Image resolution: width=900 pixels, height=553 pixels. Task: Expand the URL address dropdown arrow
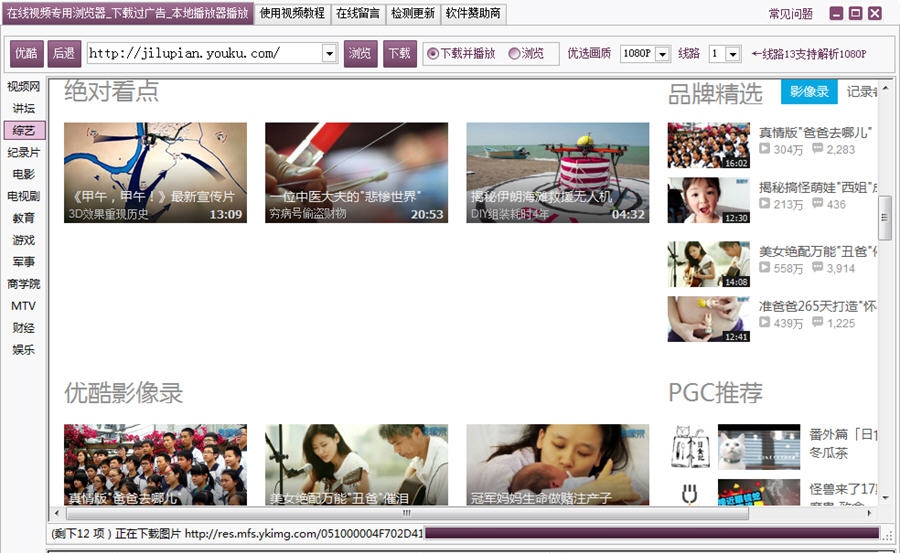tap(329, 53)
